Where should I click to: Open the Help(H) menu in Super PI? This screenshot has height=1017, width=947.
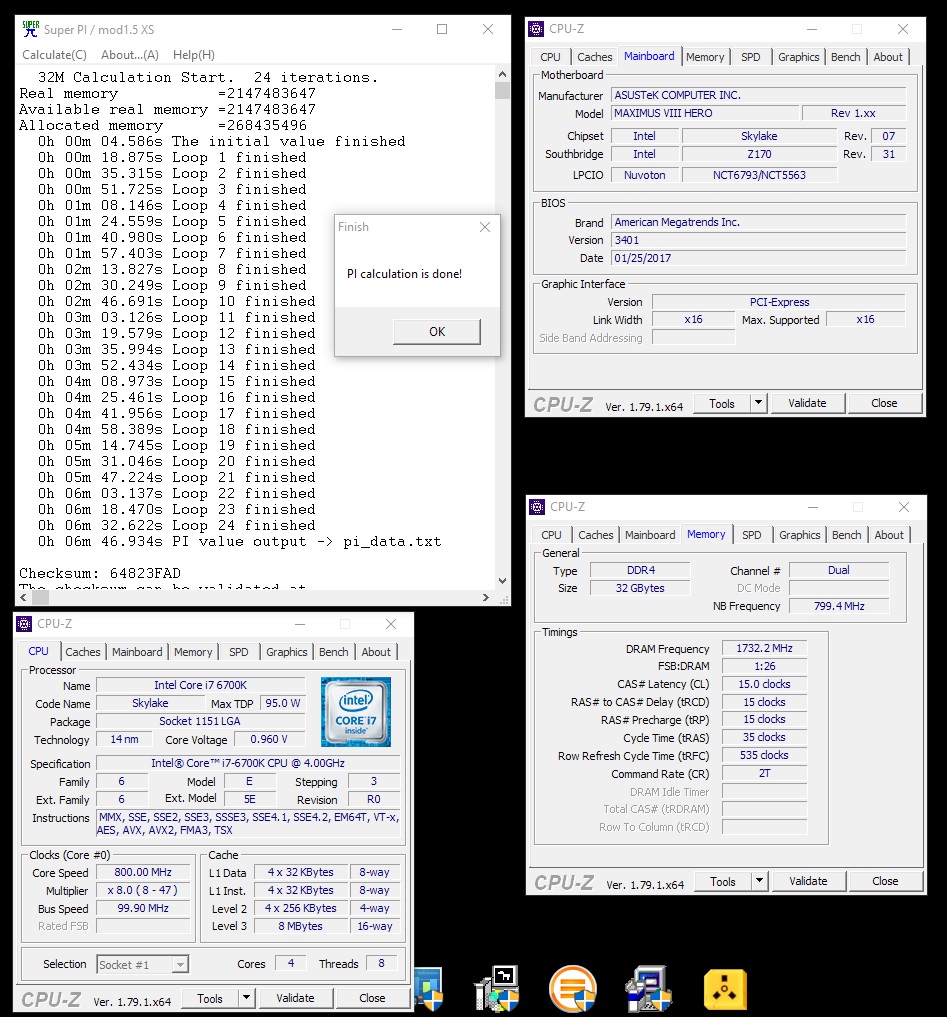pos(194,55)
